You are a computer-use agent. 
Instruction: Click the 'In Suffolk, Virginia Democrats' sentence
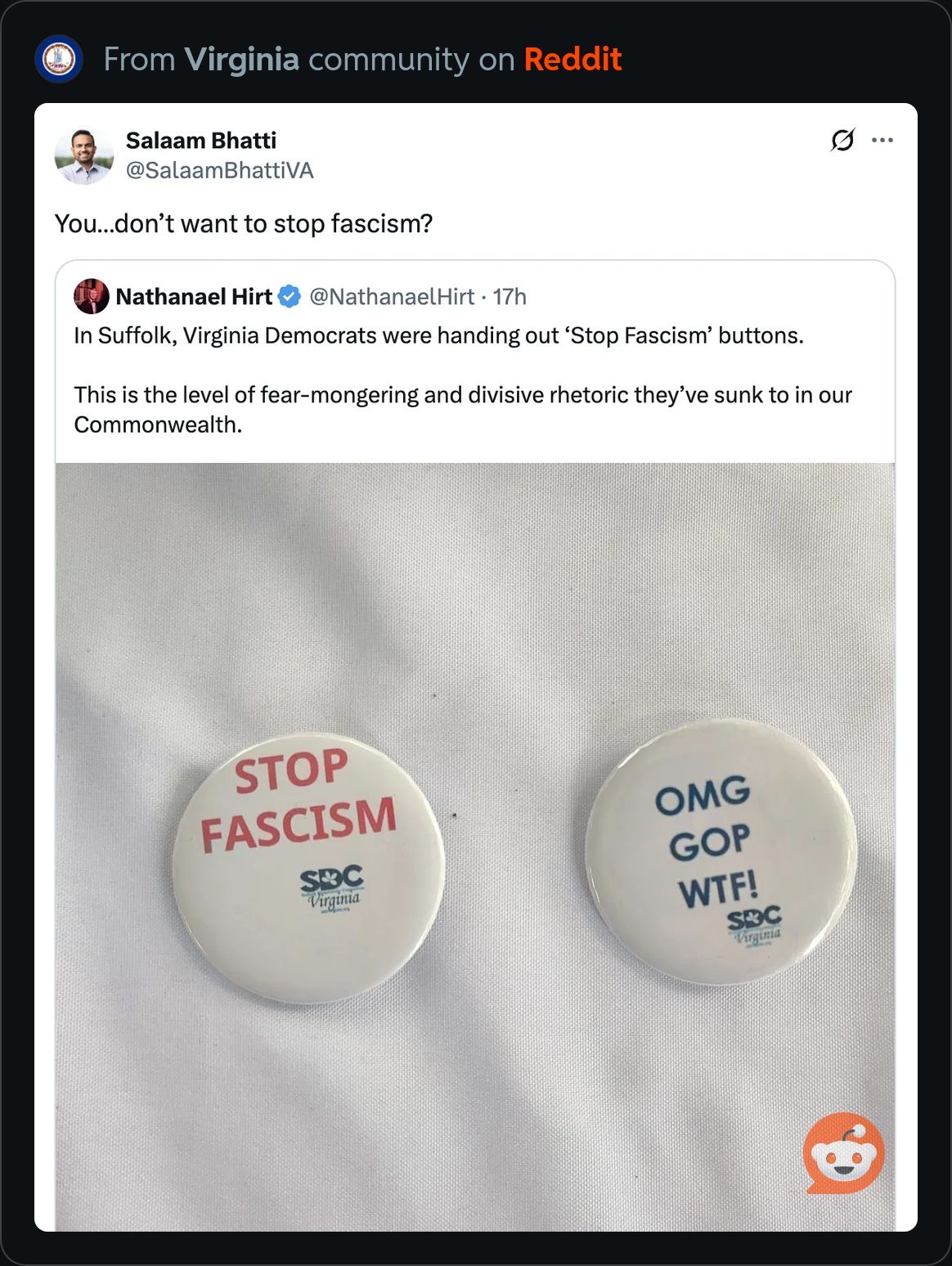click(438, 336)
